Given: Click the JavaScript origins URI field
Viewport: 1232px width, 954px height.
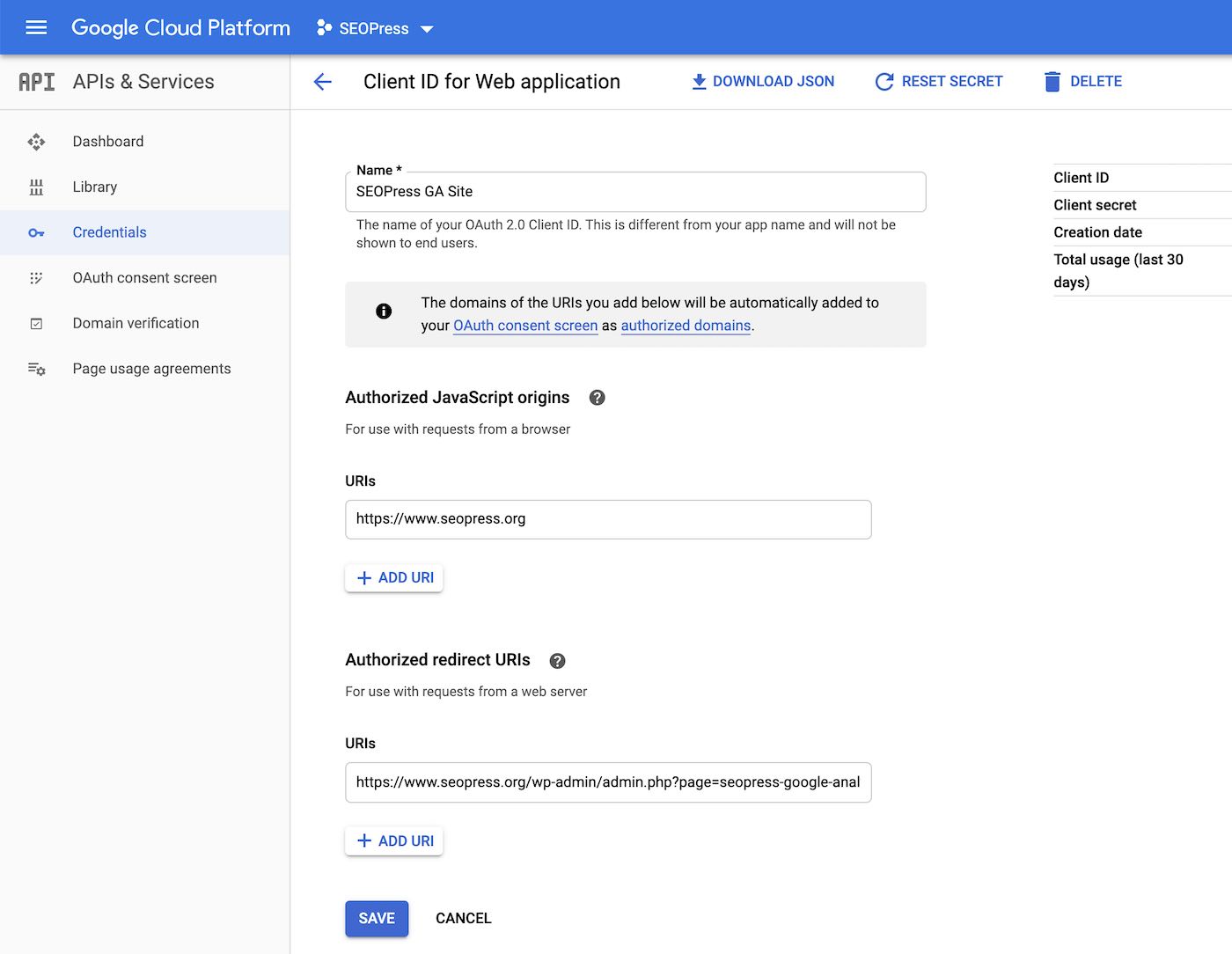Looking at the screenshot, I should [x=608, y=519].
